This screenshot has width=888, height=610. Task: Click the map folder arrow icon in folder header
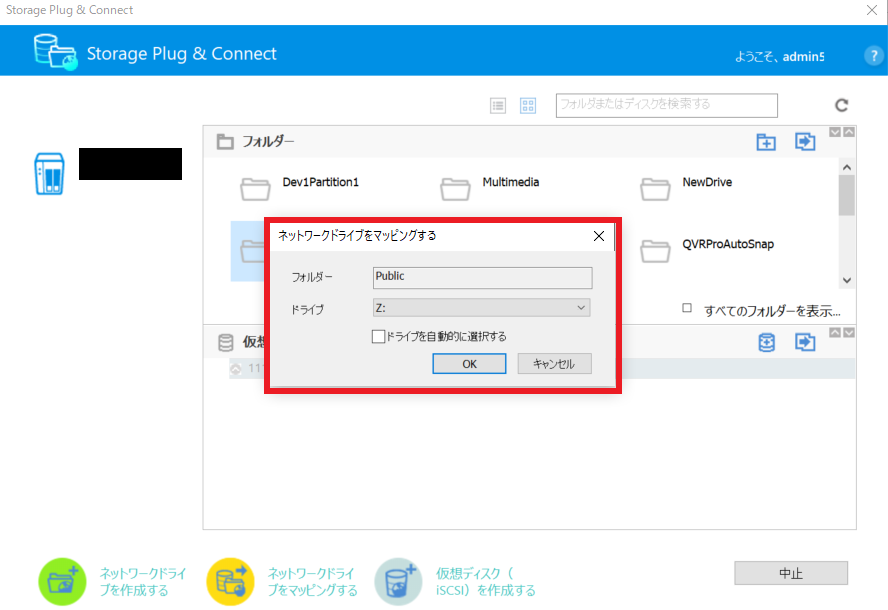click(805, 142)
